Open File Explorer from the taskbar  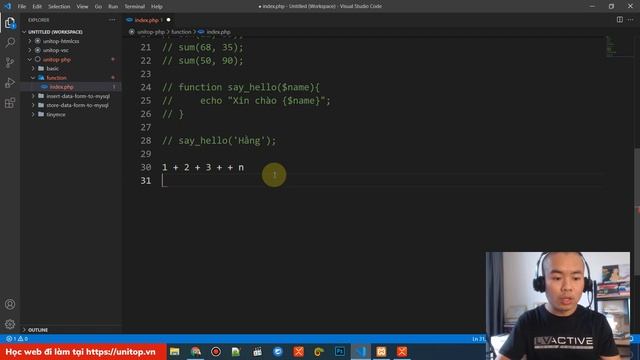pos(175,351)
